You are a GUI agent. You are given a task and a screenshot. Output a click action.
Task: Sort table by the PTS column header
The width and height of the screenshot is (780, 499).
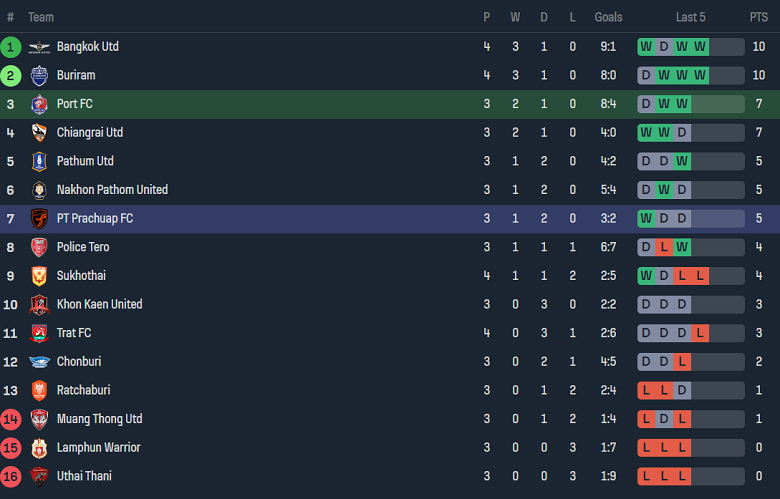[x=759, y=17]
